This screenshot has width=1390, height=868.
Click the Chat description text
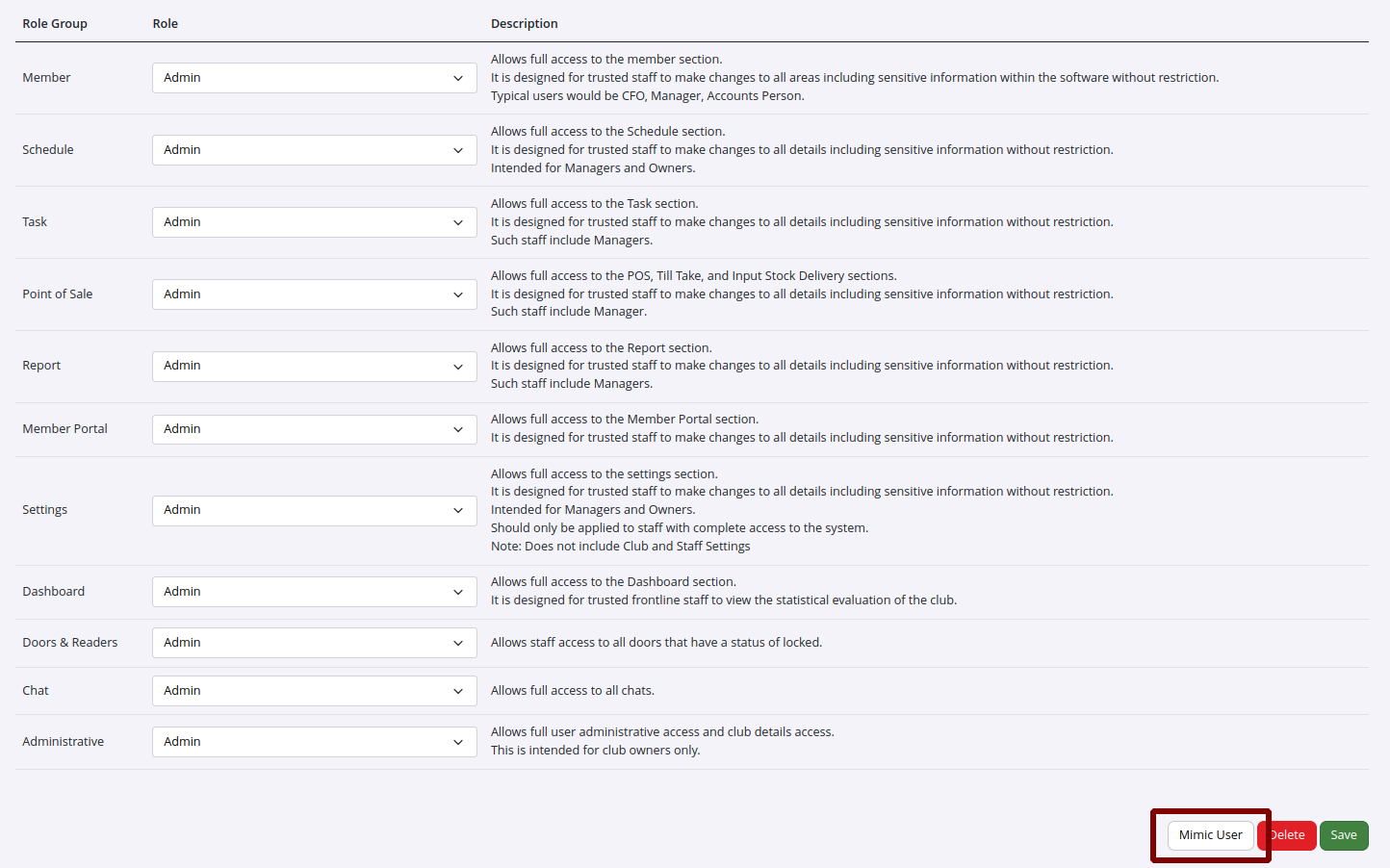(x=572, y=691)
